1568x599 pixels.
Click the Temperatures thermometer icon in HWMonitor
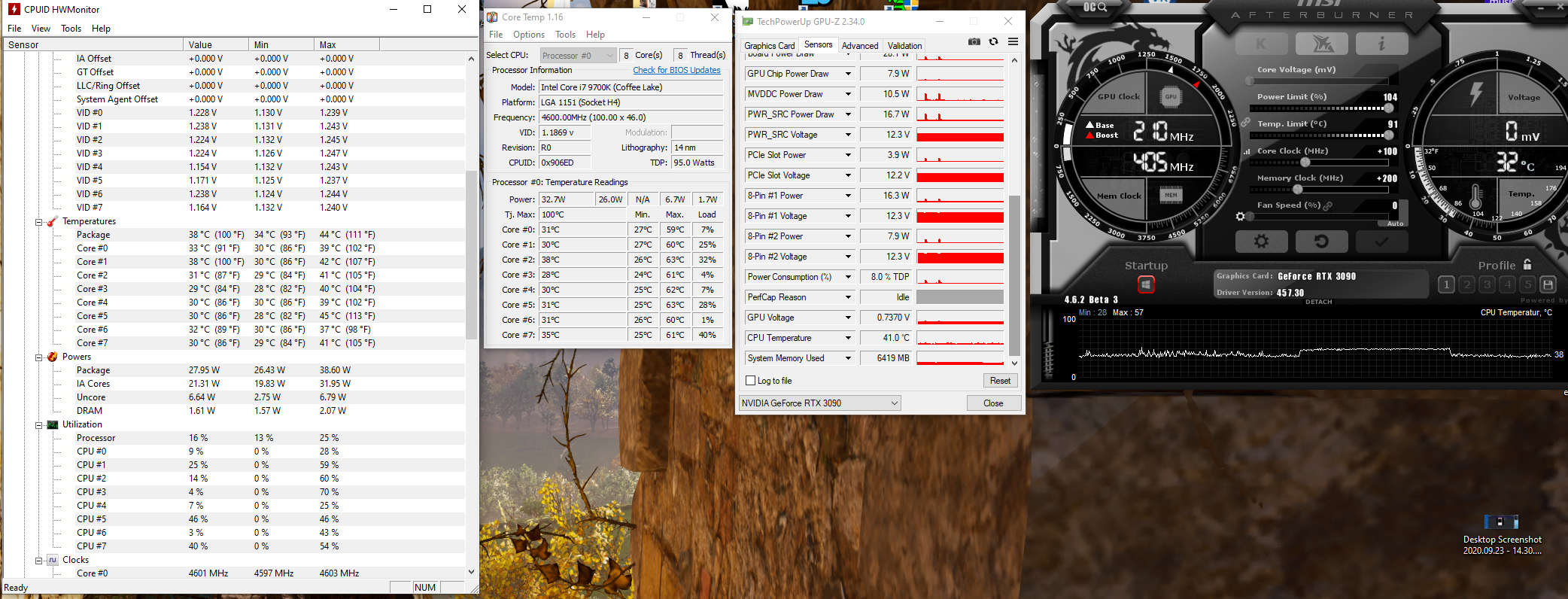[53, 221]
